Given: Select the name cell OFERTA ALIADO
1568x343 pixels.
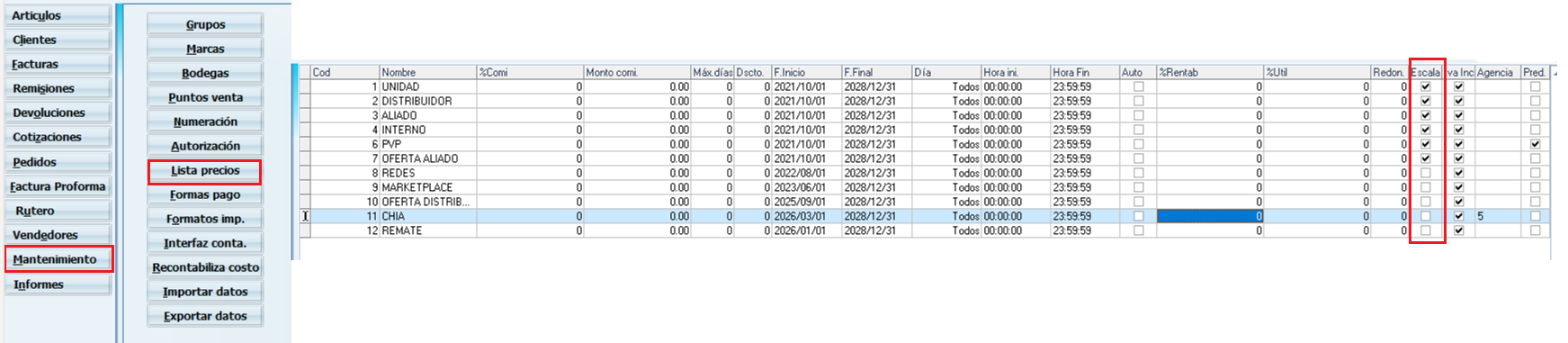Looking at the screenshot, I should (x=428, y=158).
